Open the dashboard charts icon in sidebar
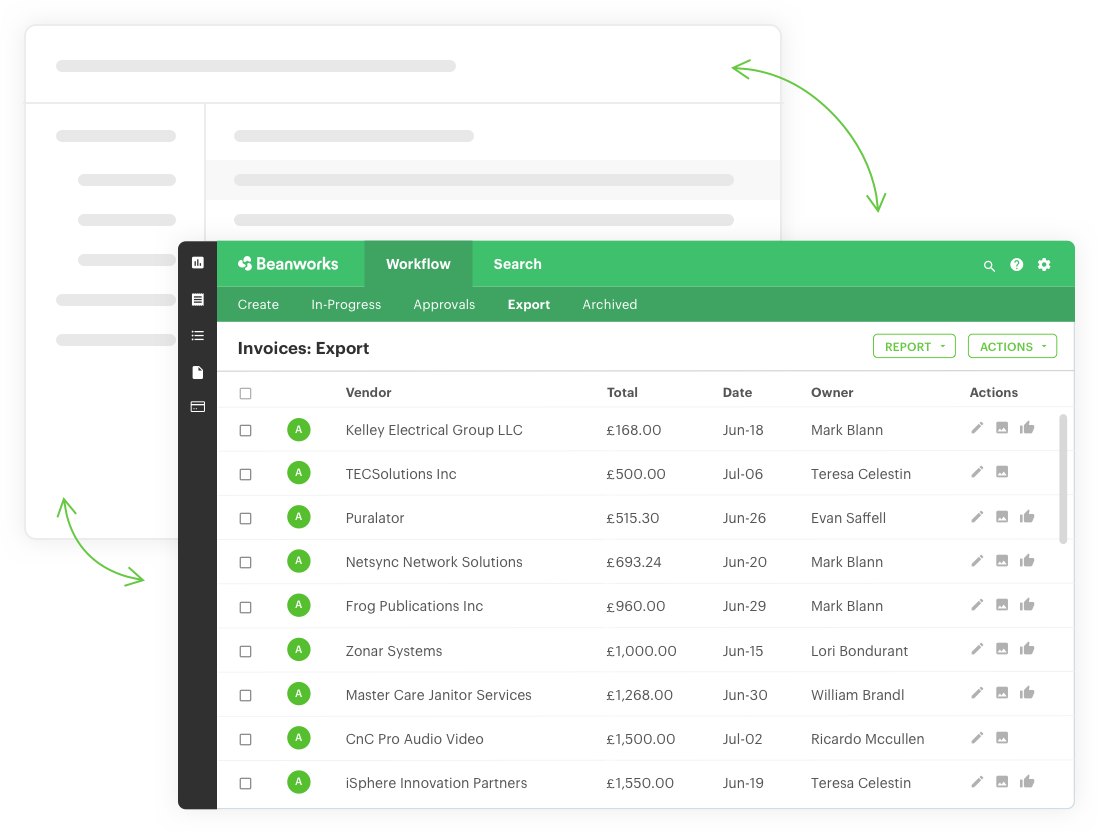The image size is (1098, 834). [x=197, y=262]
